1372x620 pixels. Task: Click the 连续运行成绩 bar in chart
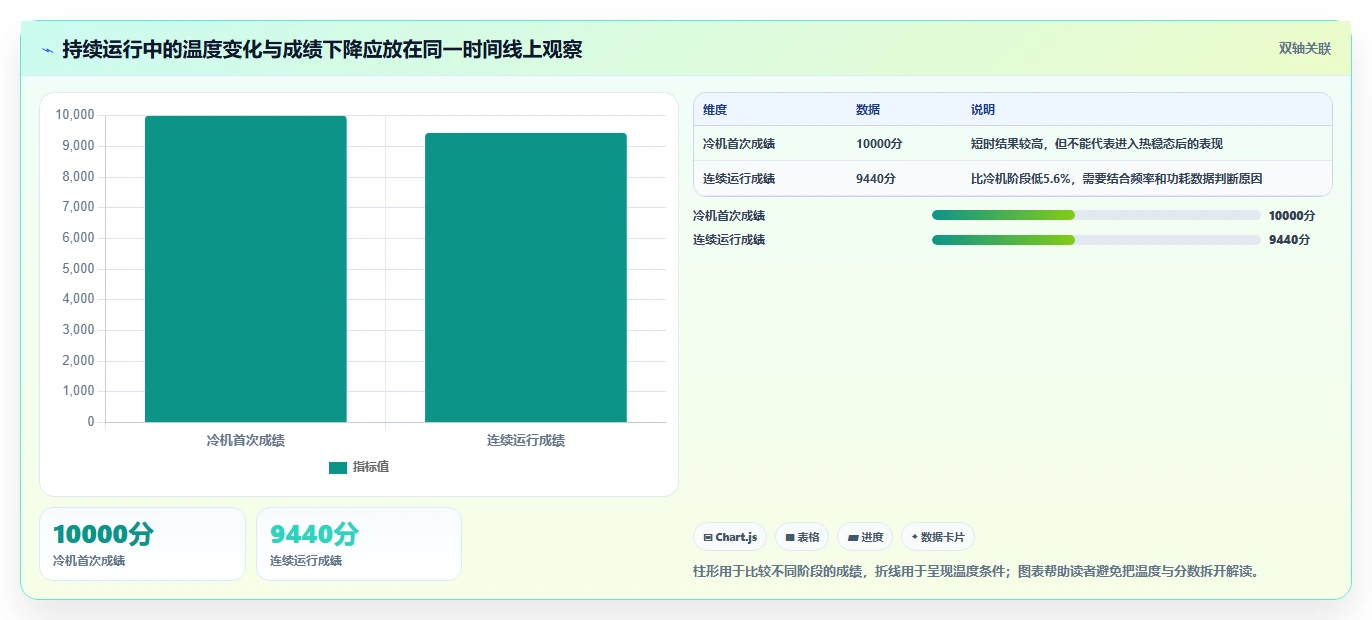coord(526,278)
